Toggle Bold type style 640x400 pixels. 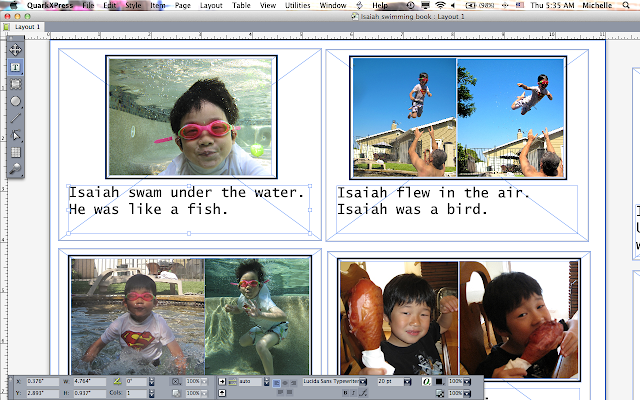pos(345,393)
